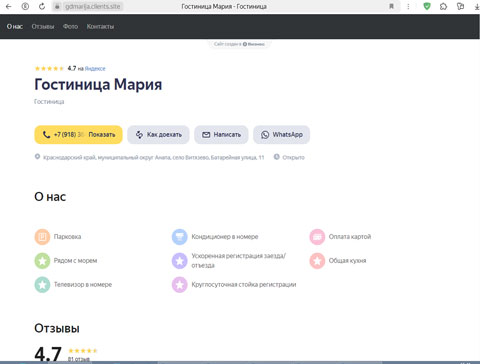Click the WhatsApp logo icon
The height and width of the screenshot is (364, 480).
(265, 135)
